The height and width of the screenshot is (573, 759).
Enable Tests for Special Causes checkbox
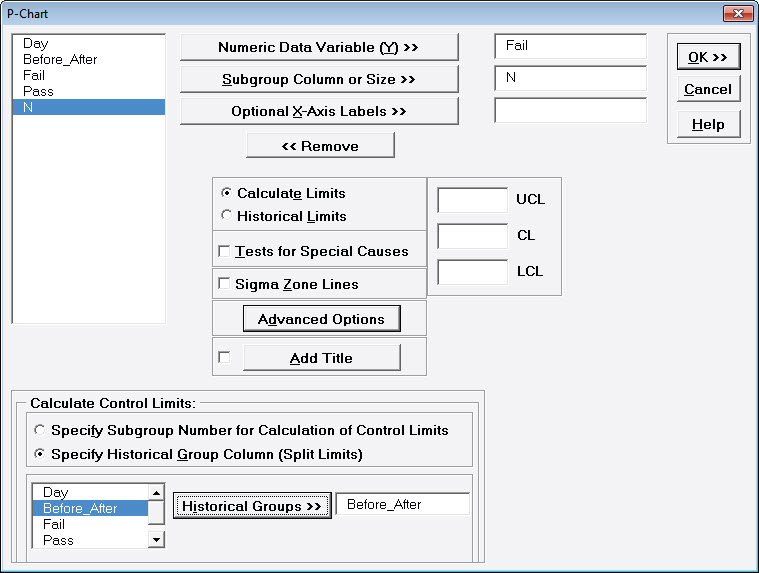pos(224,252)
